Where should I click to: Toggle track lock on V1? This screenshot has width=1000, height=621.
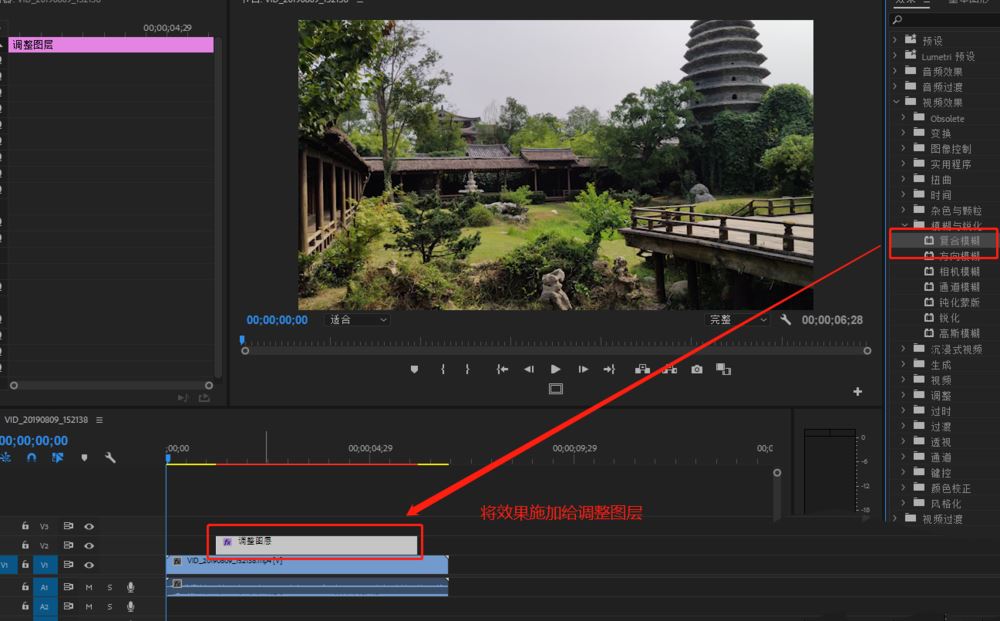[25, 564]
